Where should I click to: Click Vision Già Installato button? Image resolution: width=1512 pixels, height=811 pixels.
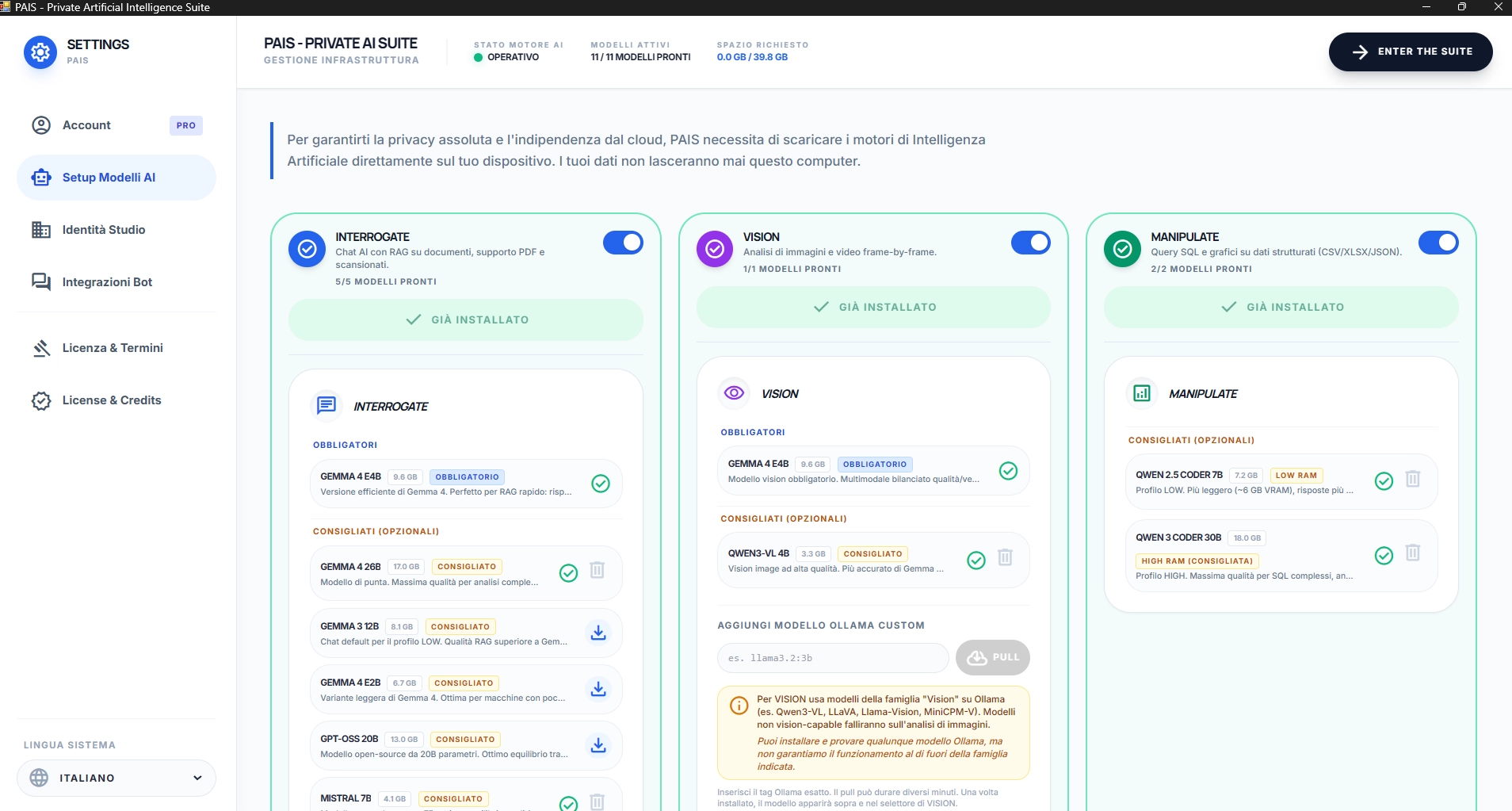873,307
